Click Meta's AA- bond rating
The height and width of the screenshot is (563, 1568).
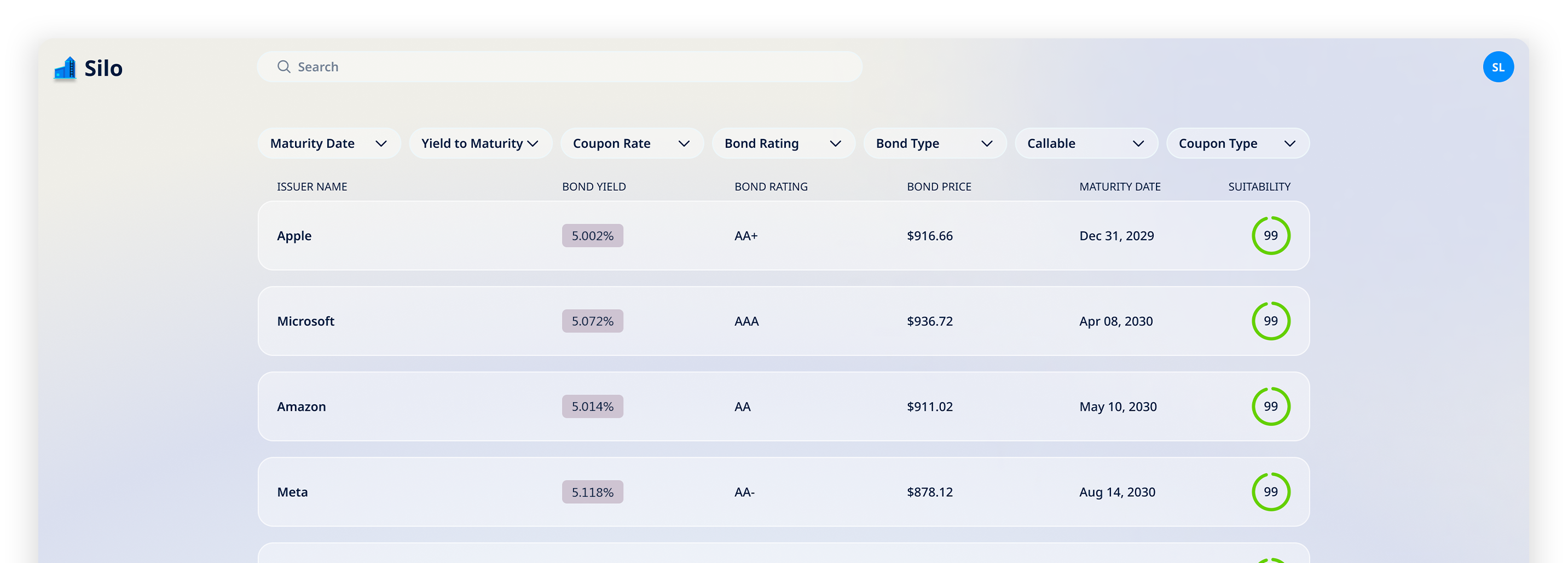coord(744,492)
